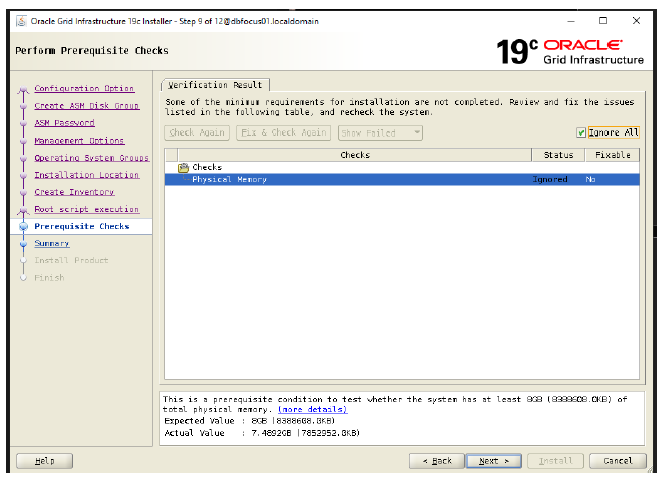
Task: Click the Install Product step label
Action: 71,260
